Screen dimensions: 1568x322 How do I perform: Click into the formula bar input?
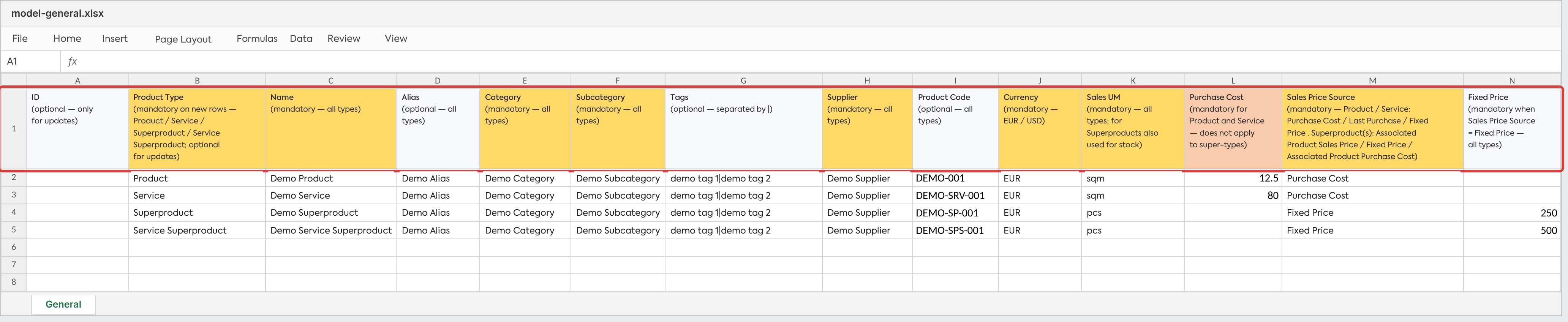click(x=822, y=61)
